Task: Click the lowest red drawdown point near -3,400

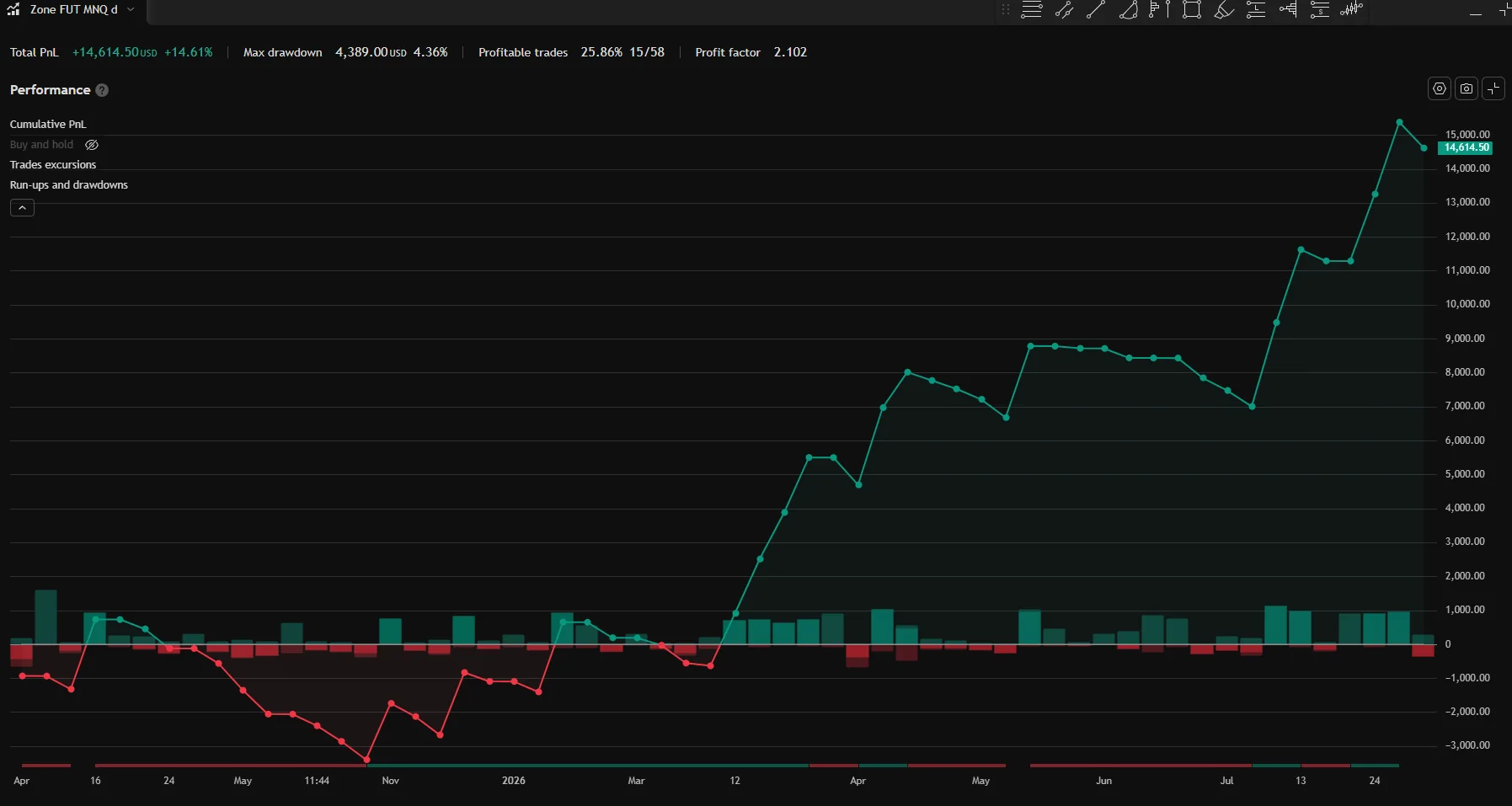Action: (x=366, y=760)
